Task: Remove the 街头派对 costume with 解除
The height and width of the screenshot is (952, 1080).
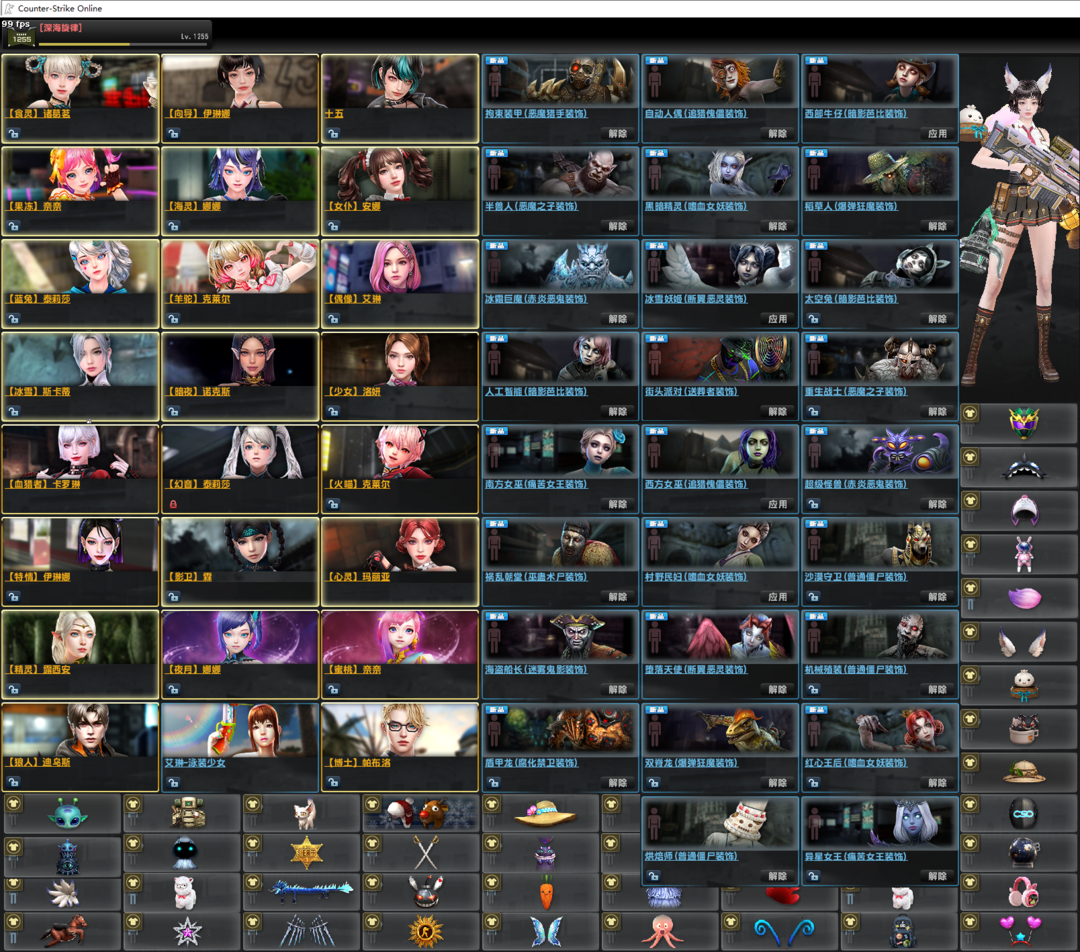Action: tap(778, 411)
